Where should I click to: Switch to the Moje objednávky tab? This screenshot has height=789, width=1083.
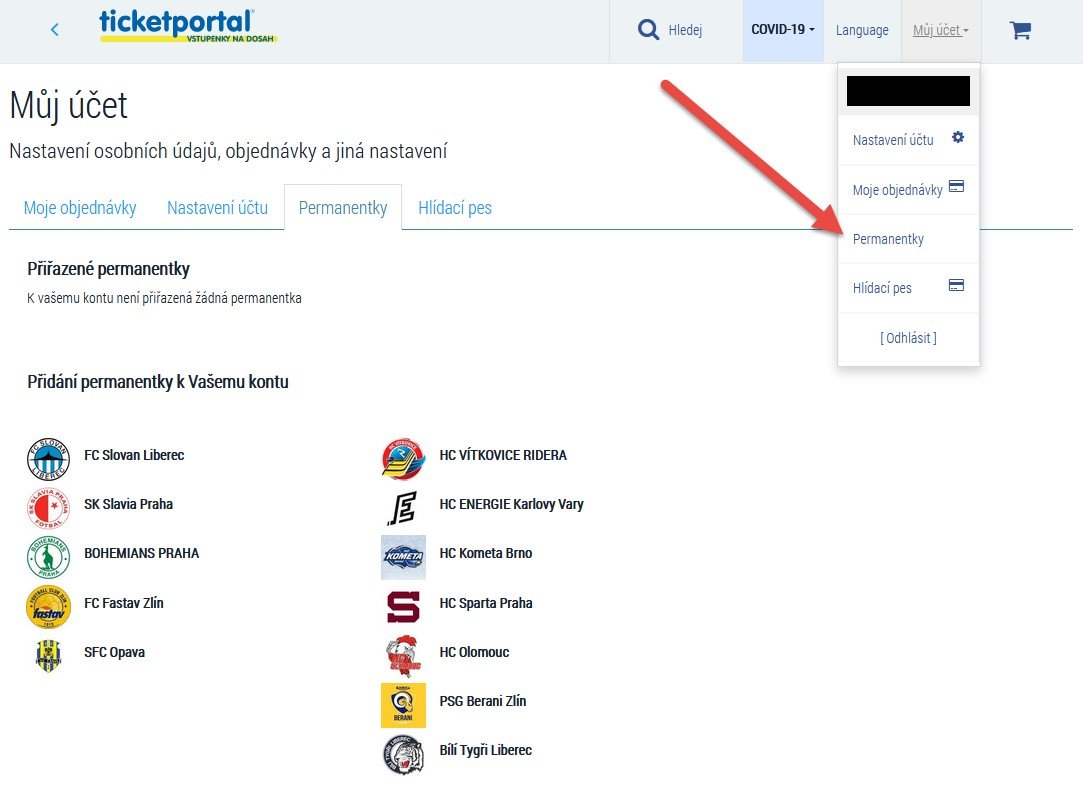pos(80,208)
